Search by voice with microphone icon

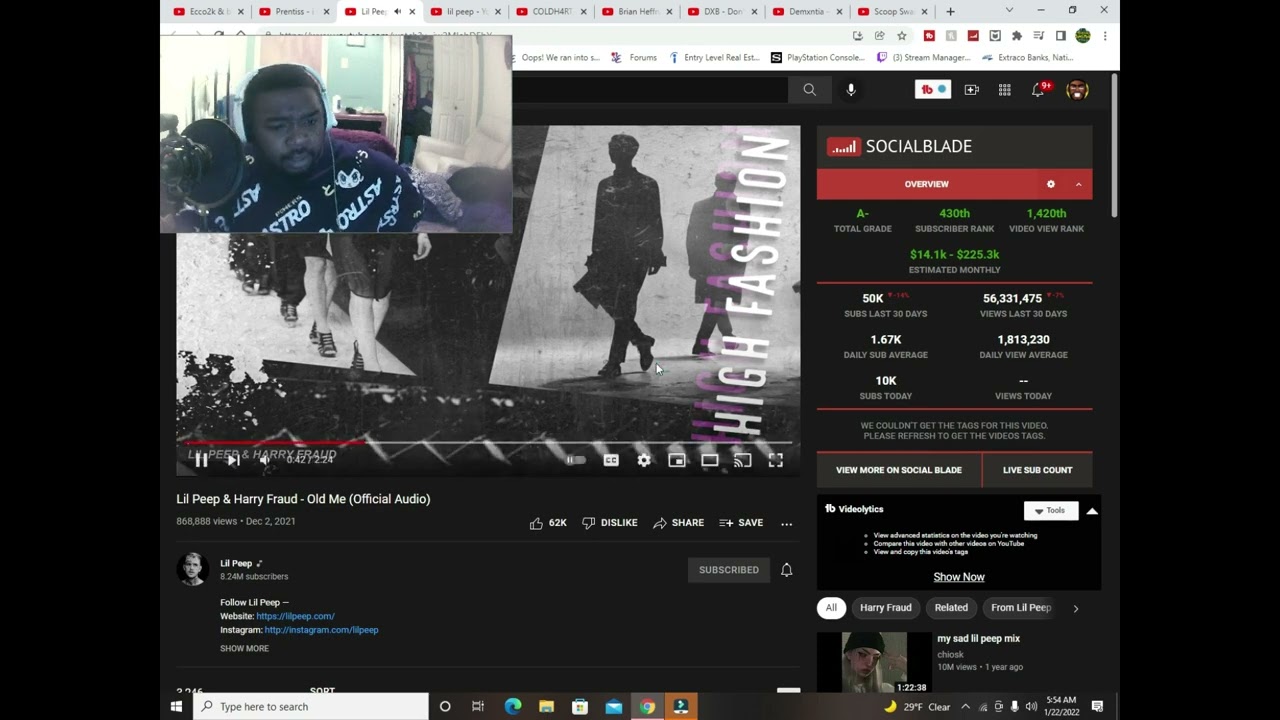(851, 90)
